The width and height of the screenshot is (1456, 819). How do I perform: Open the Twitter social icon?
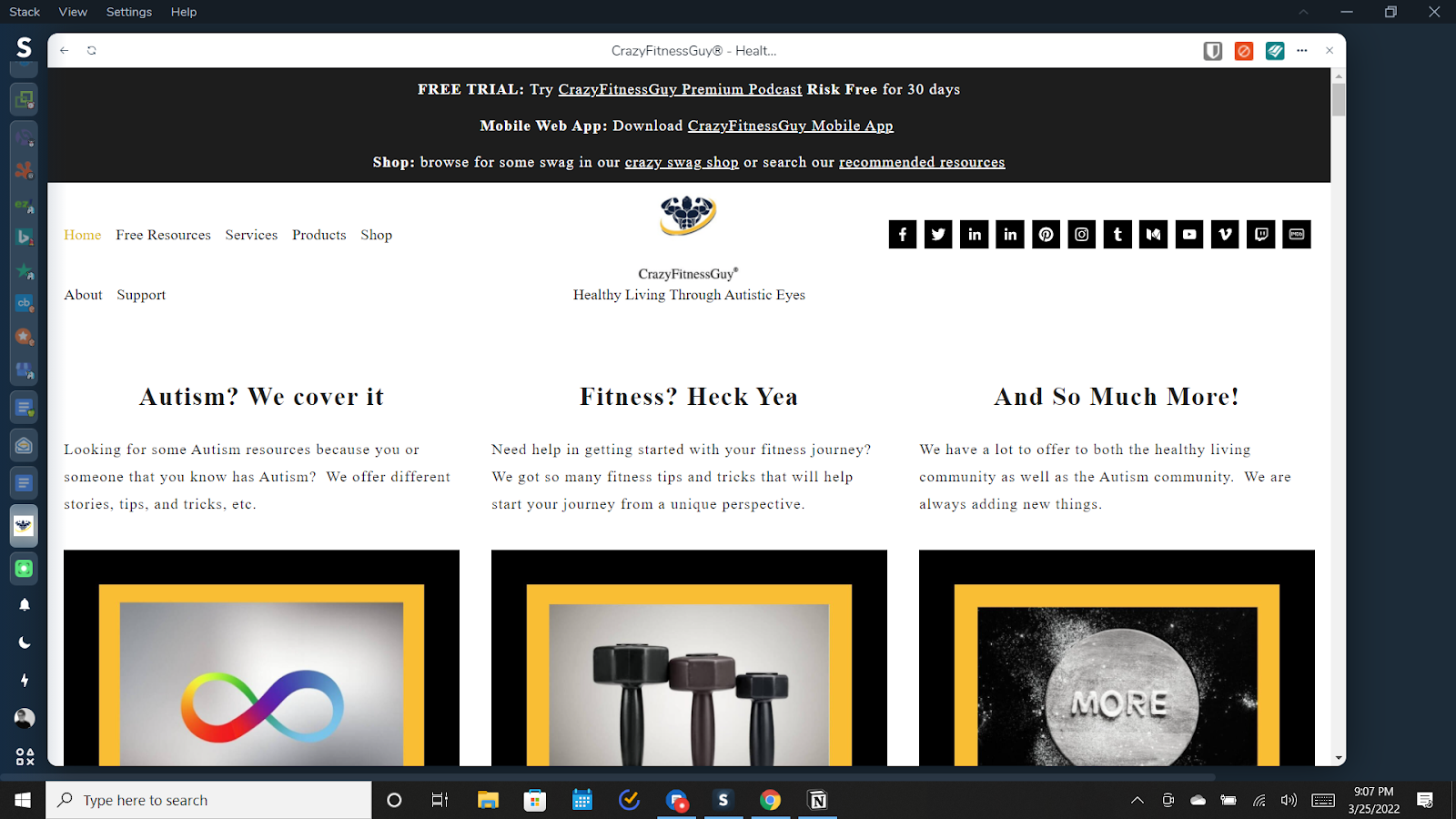pos(938,235)
